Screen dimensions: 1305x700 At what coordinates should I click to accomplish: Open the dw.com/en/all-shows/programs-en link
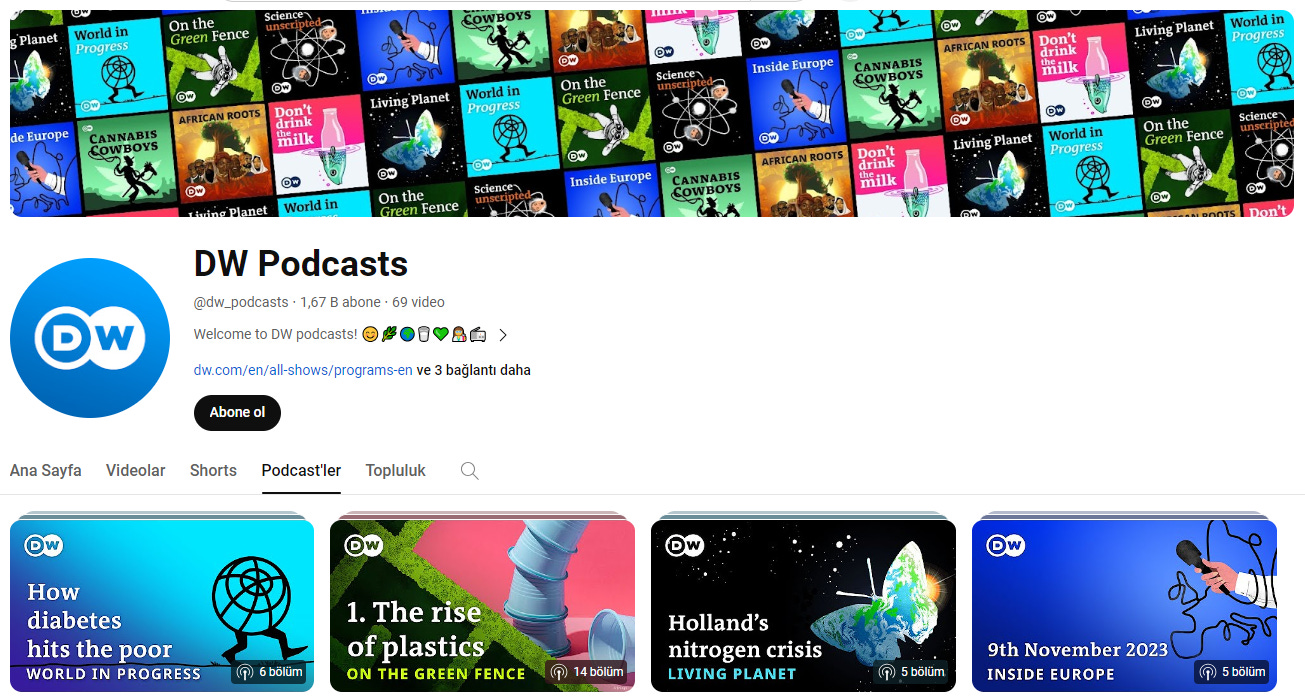pyautogui.click(x=303, y=370)
